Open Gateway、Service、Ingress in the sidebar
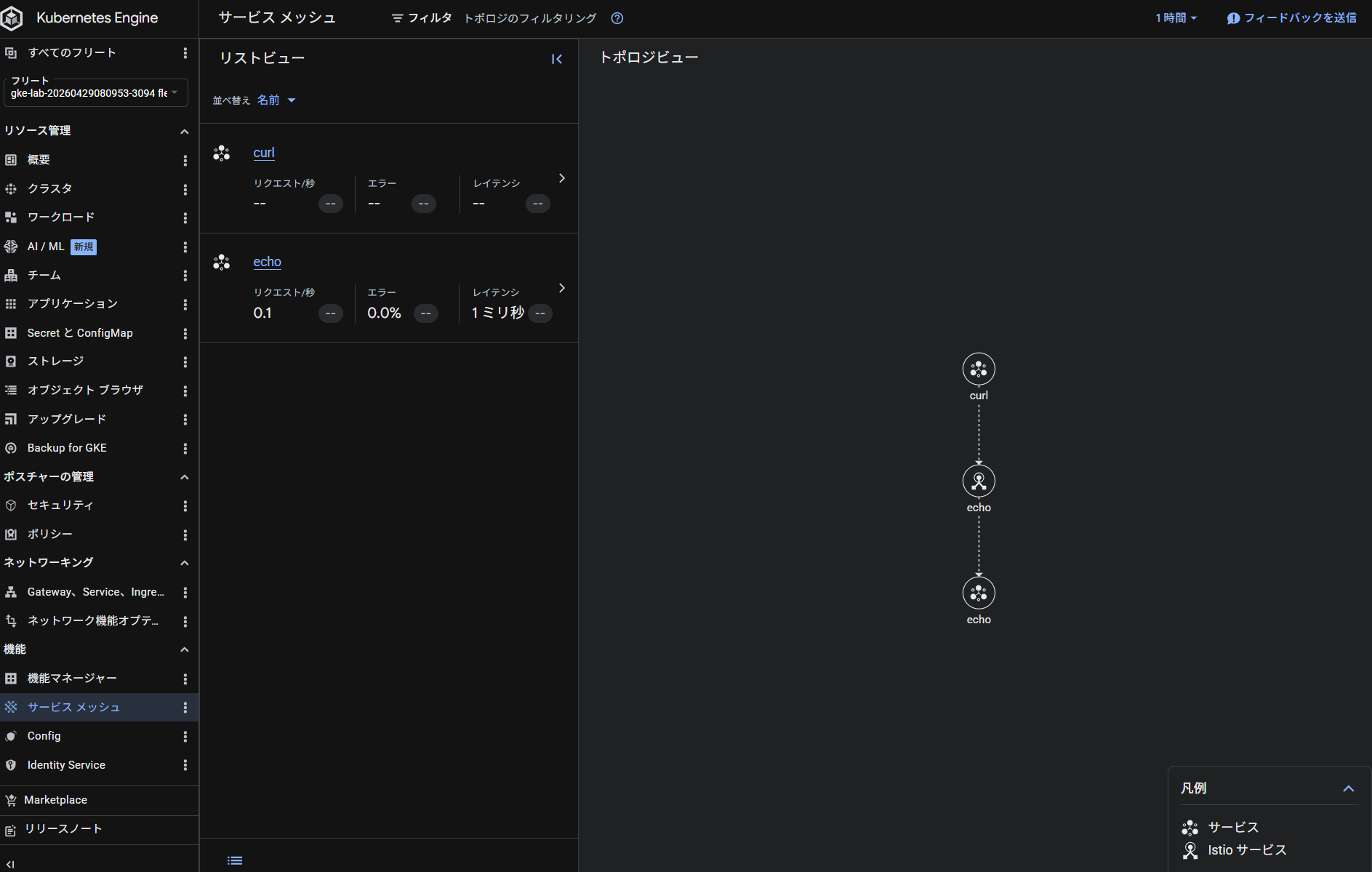 pos(96,592)
